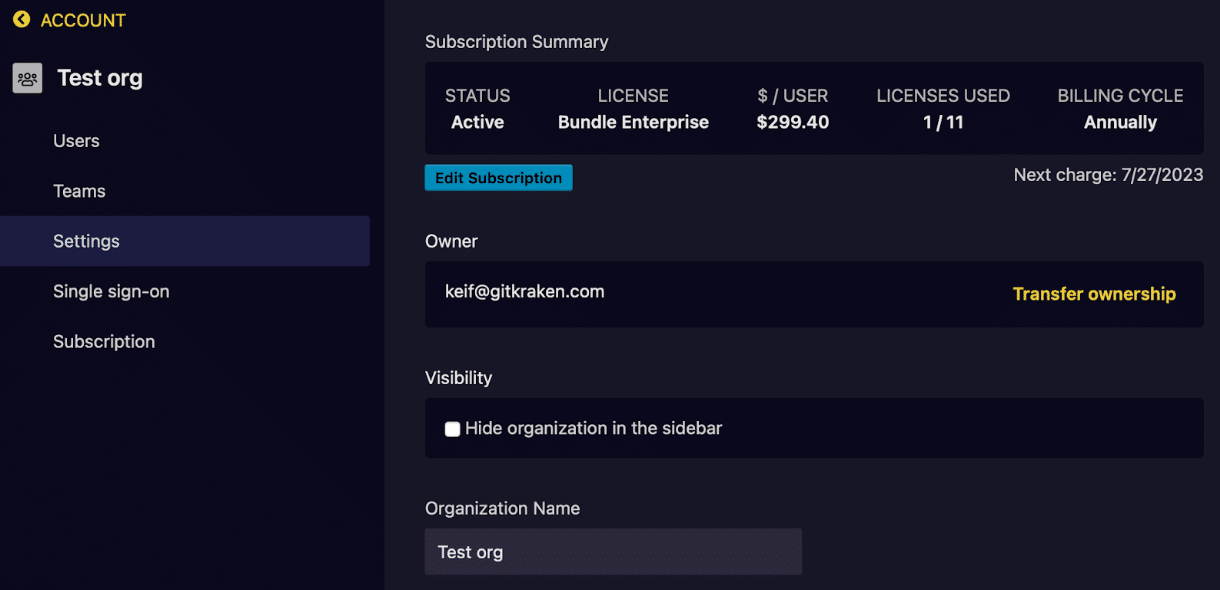The width and height of the screenshot is (1220, 590).
Task: Click the back arrow icon beside ACCOUNT
Action: 21,20
